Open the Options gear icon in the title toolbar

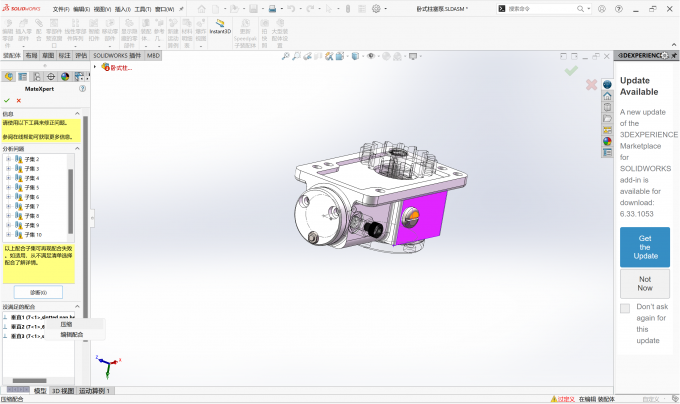376,9
